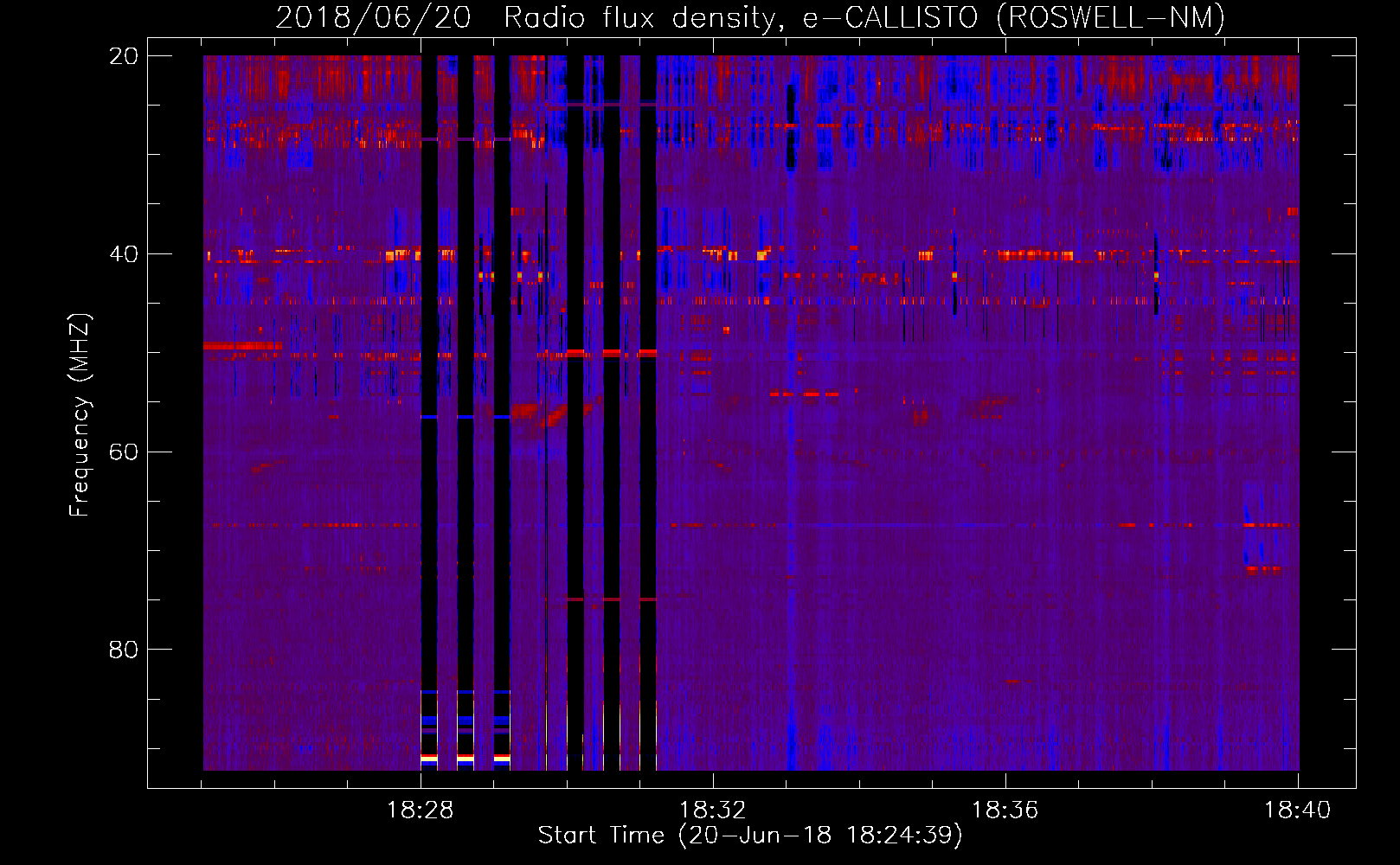This screenshot has width=1400, height=865.
Task: Click the 20 frequency tick label
Action: click(123, 56)
